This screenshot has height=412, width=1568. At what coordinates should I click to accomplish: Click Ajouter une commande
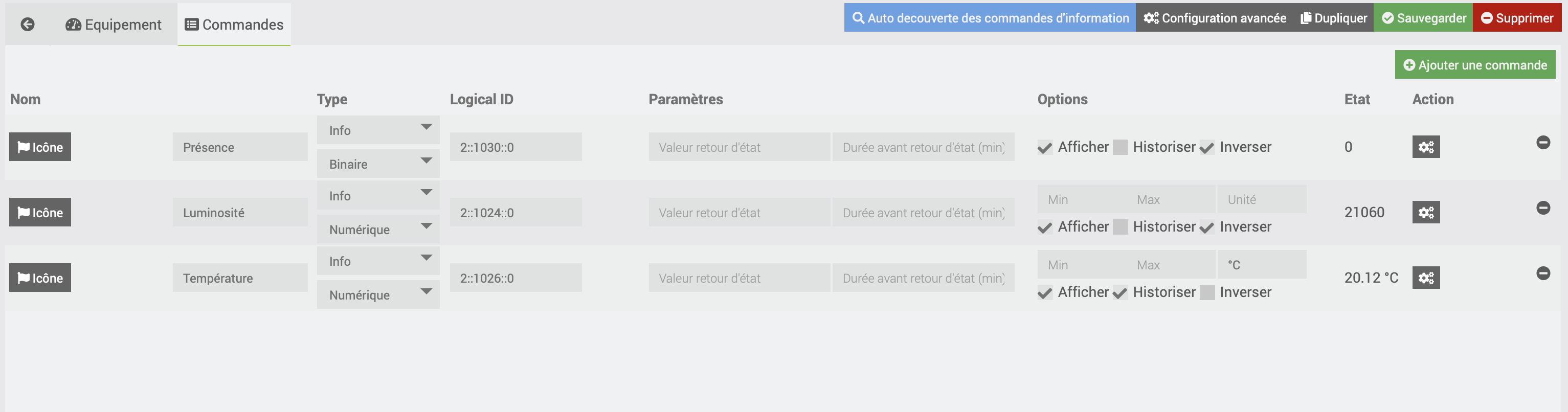click(1475, 65)
